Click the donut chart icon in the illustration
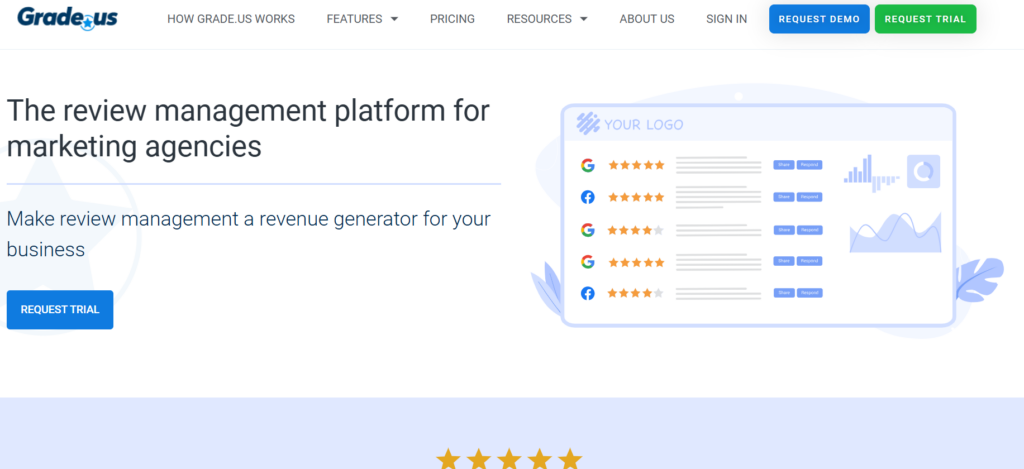This screenshot has width=1024, height=469. (923, 171)
